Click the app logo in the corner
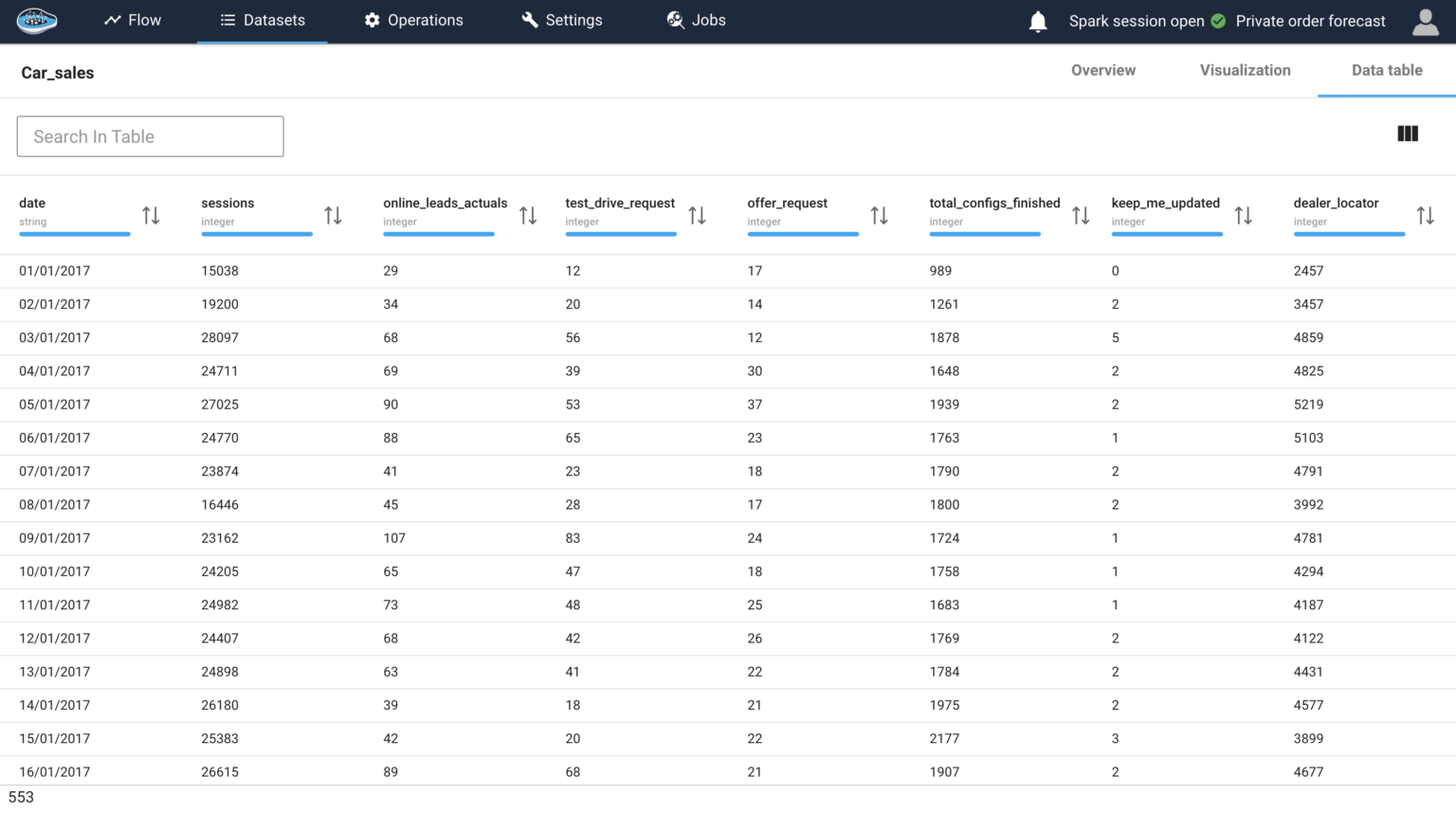The image size is (1456, 813). click(x=36, y=20)
